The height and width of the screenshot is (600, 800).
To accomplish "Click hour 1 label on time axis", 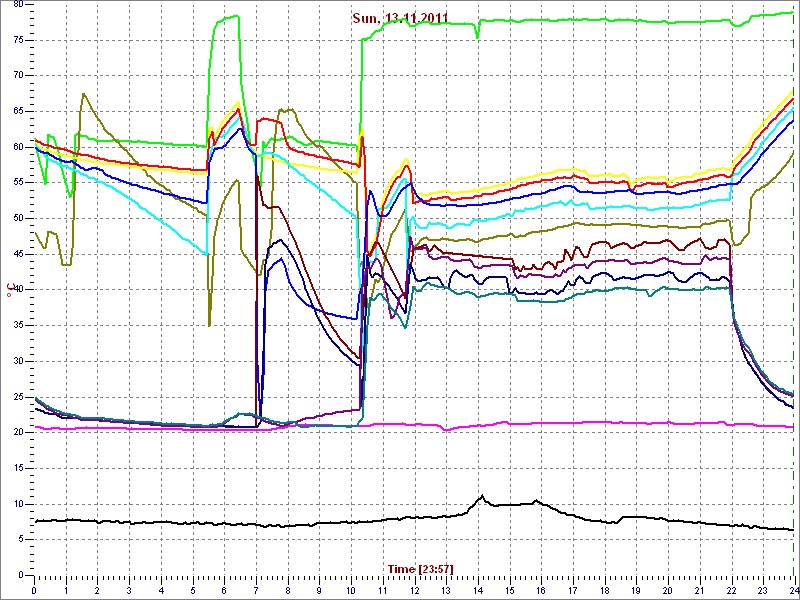I will (66, 590).
